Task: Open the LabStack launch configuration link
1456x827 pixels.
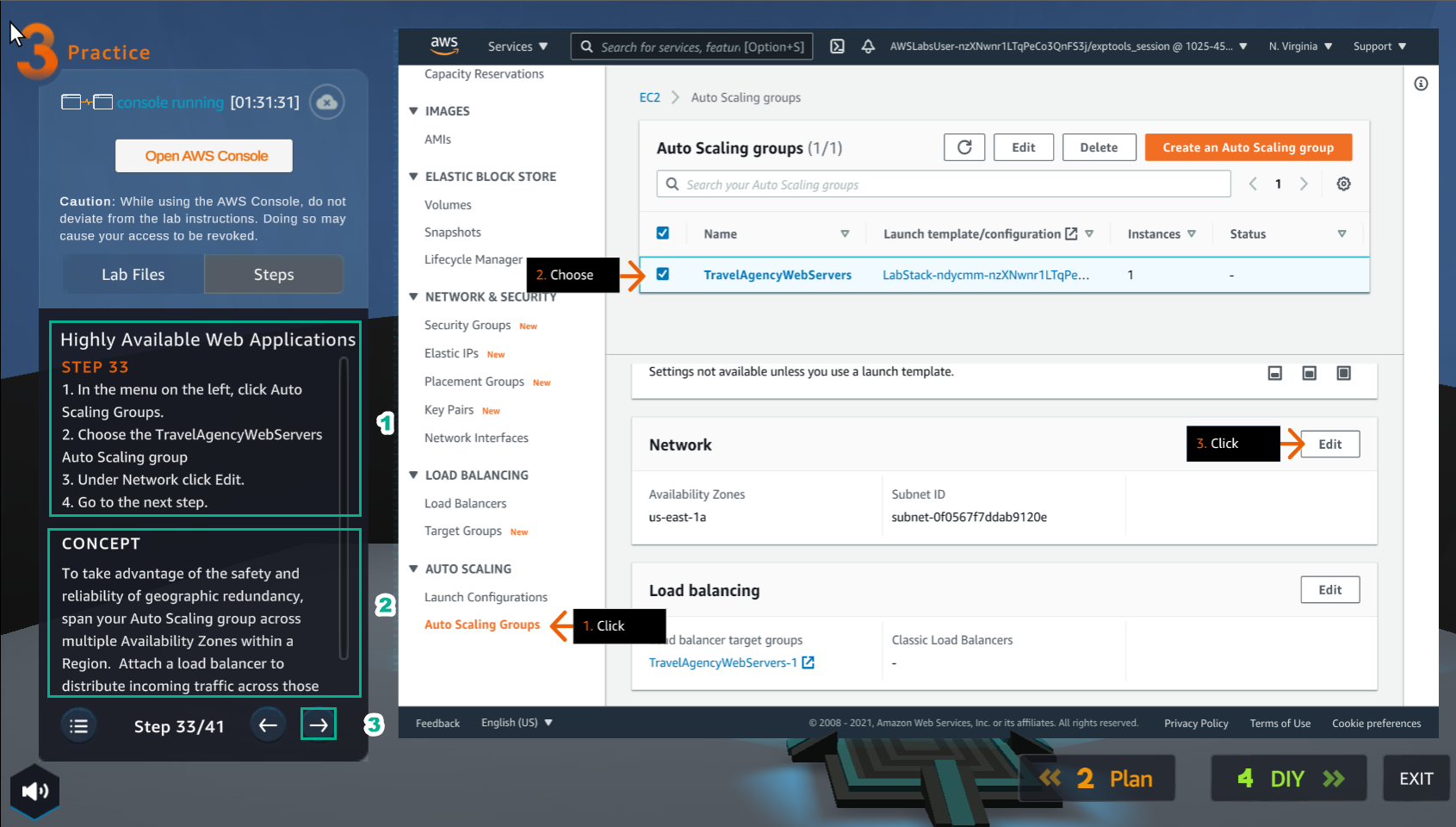Action: click(986, 275)
